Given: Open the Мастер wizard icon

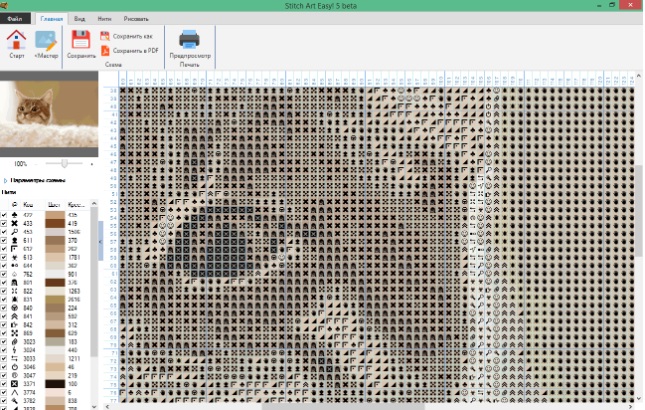Looking at the screenshot, I should coord(46,41).
